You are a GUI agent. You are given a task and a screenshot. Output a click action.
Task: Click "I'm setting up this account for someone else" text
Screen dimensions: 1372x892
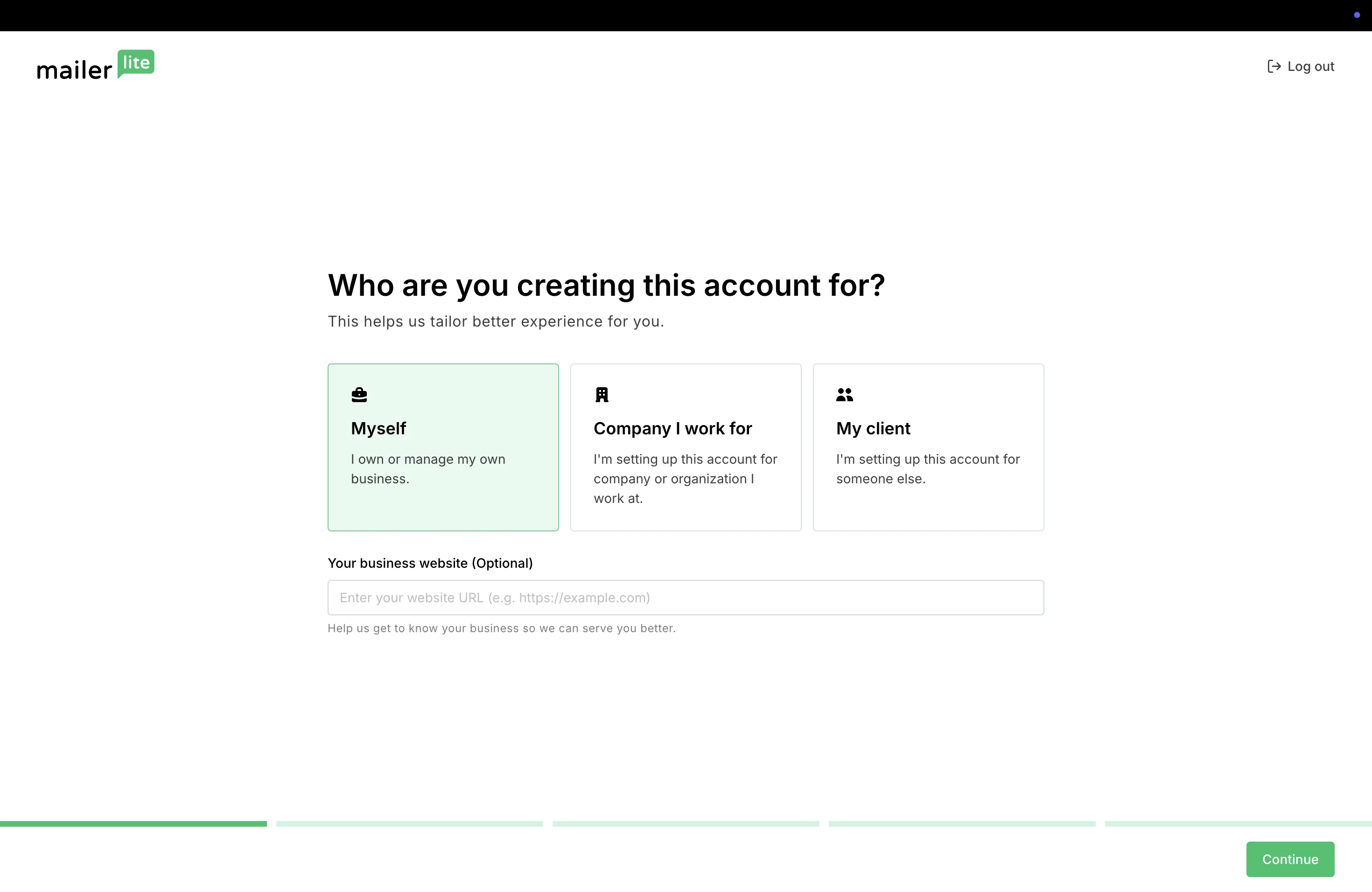[x=928, y=469]
